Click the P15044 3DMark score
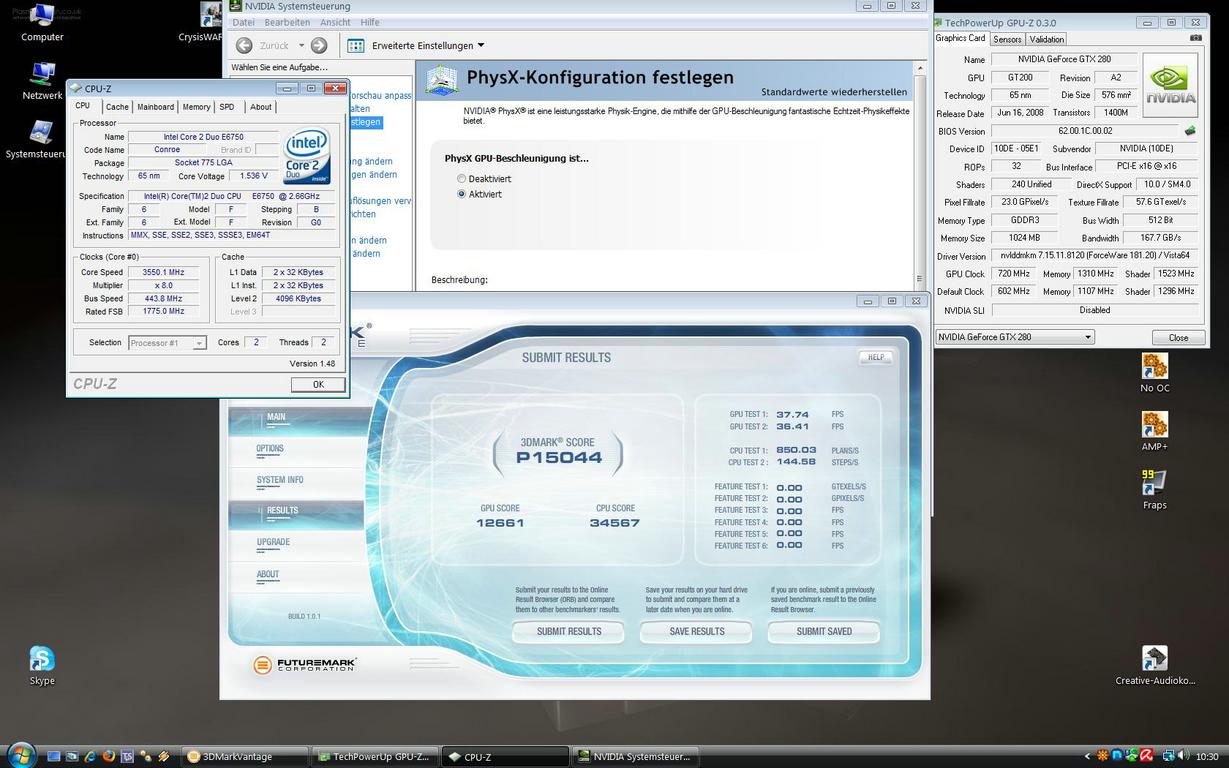The width and height of the screenshot is (1229, 768). click(559, 458)
